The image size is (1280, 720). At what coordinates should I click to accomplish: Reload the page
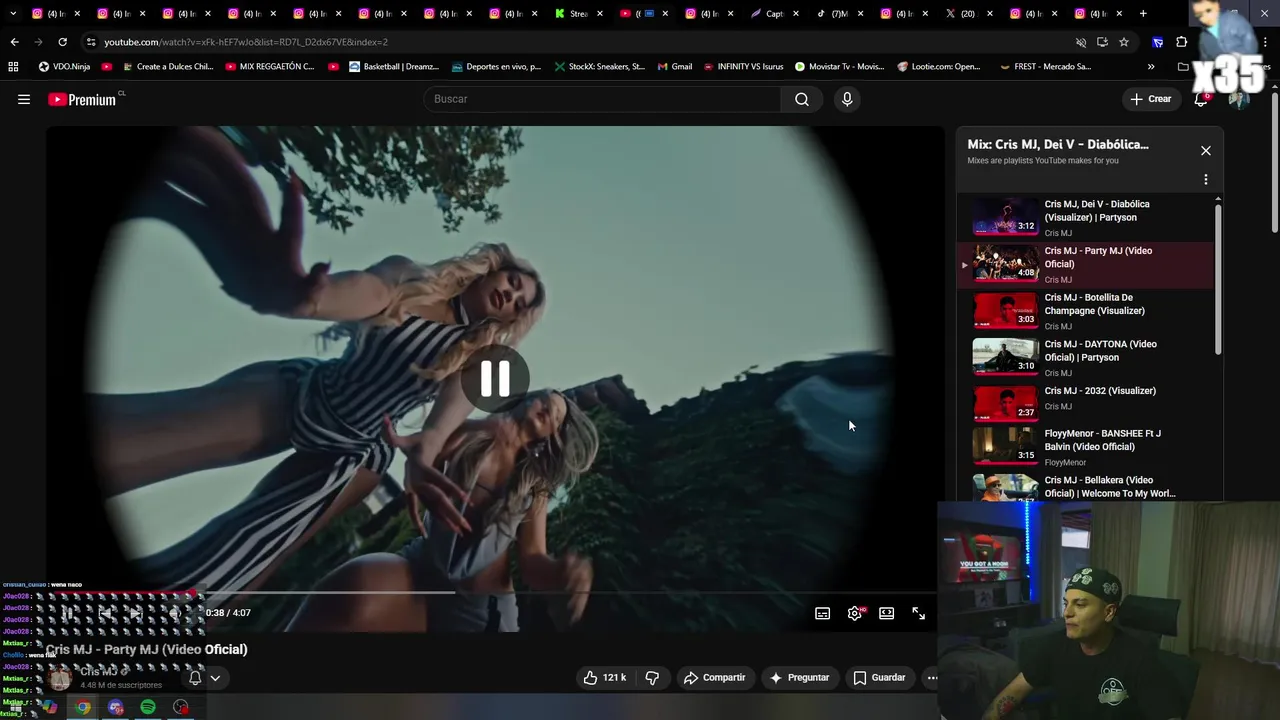pyautogui.click(x=62, y=42)
